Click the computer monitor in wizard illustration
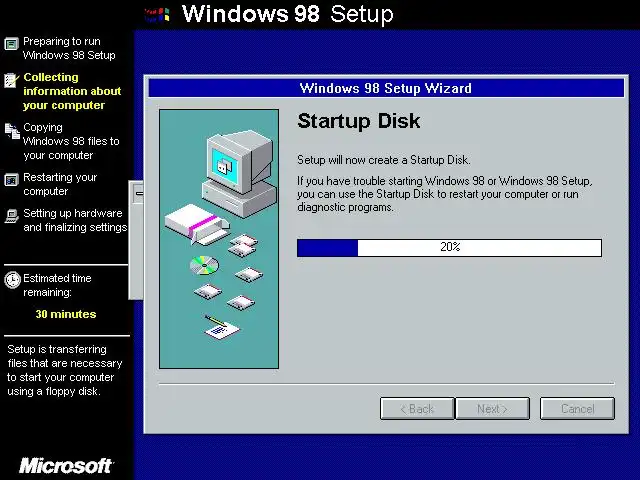The height and width of the screenshot is (480, 640). tap(239, 173)
